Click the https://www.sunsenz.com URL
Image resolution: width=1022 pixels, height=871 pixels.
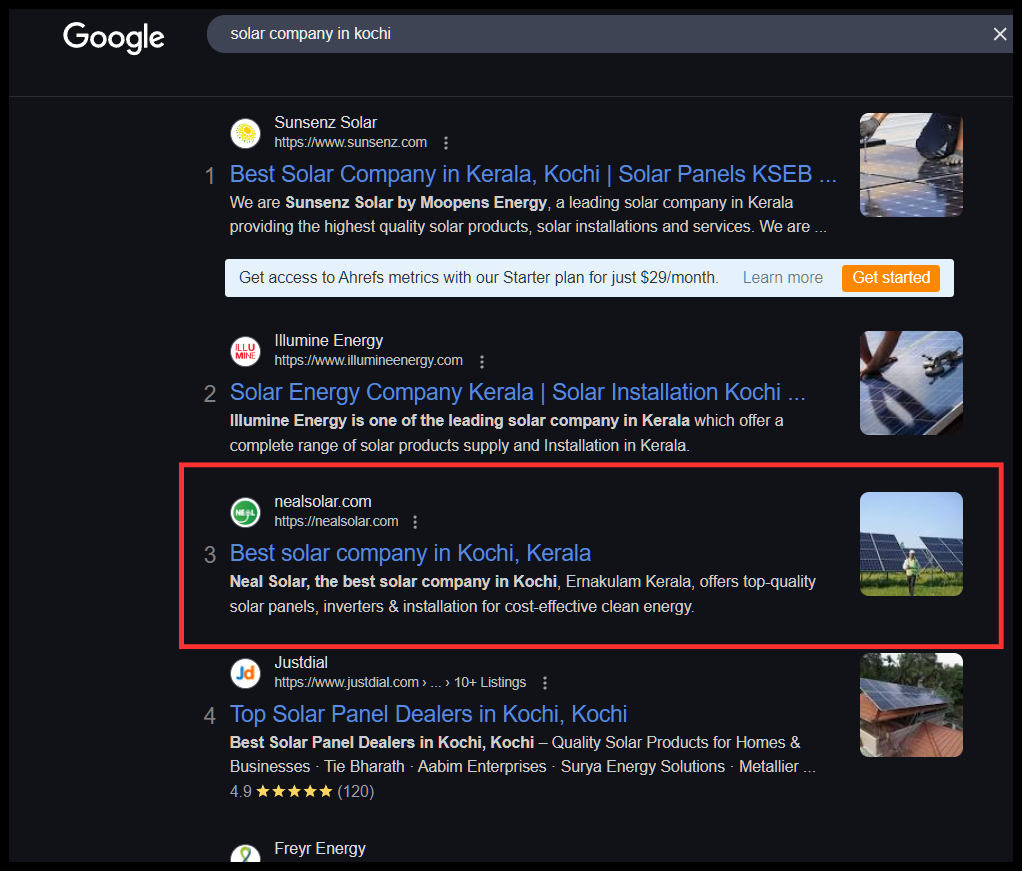(x=351, y=143)
